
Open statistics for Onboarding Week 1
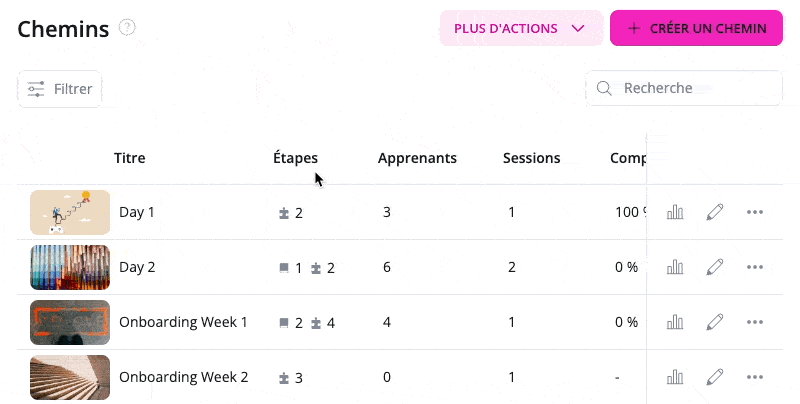click(x=675, y=322)
